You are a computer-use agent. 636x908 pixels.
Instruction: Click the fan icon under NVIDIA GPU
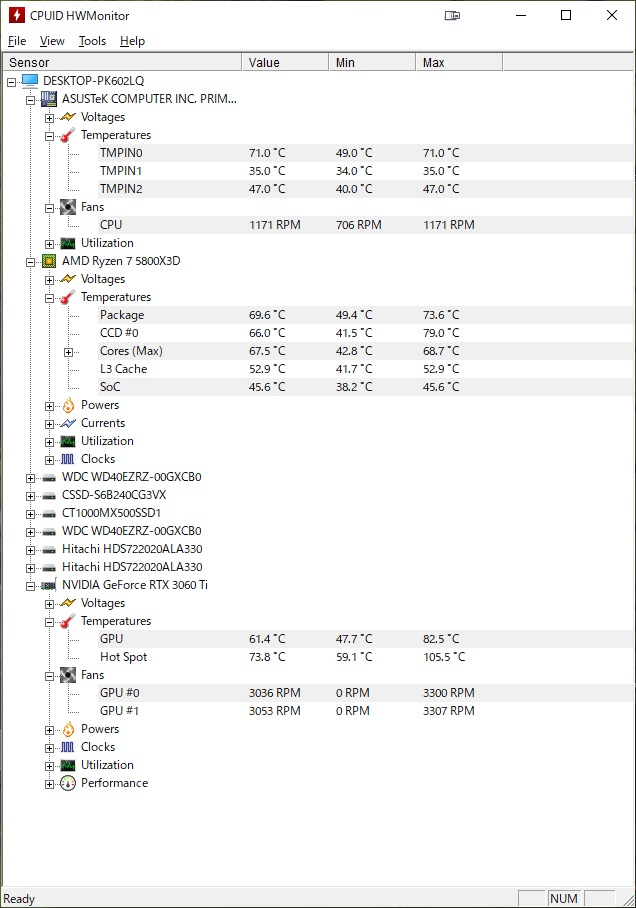pos(68,675)
